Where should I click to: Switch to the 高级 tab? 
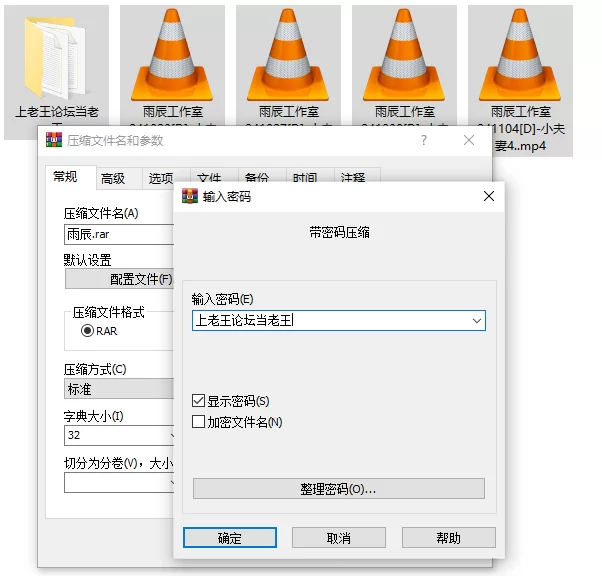113,179
